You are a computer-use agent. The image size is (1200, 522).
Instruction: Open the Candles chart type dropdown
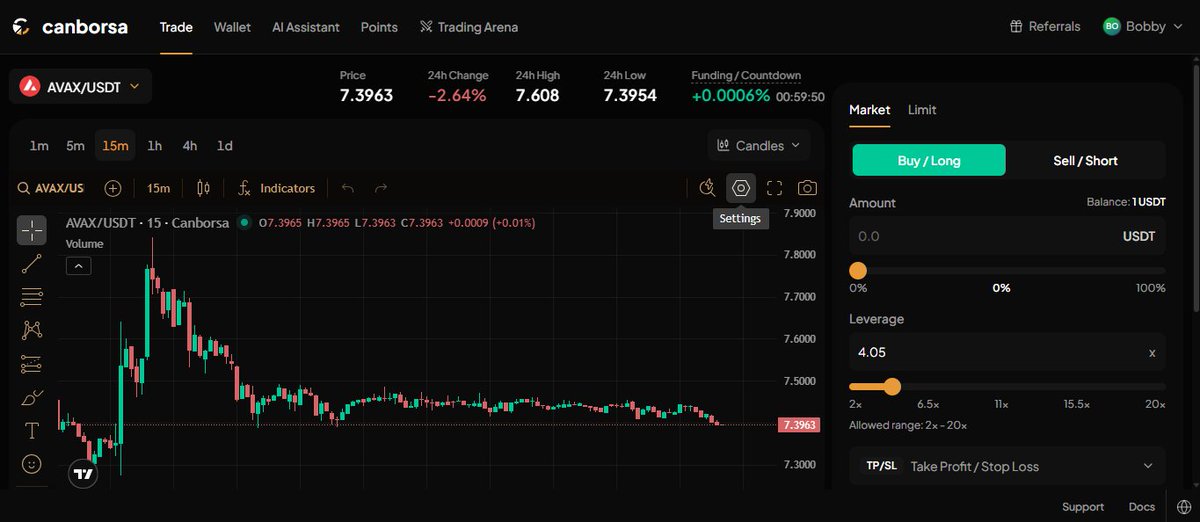[759, 146]
